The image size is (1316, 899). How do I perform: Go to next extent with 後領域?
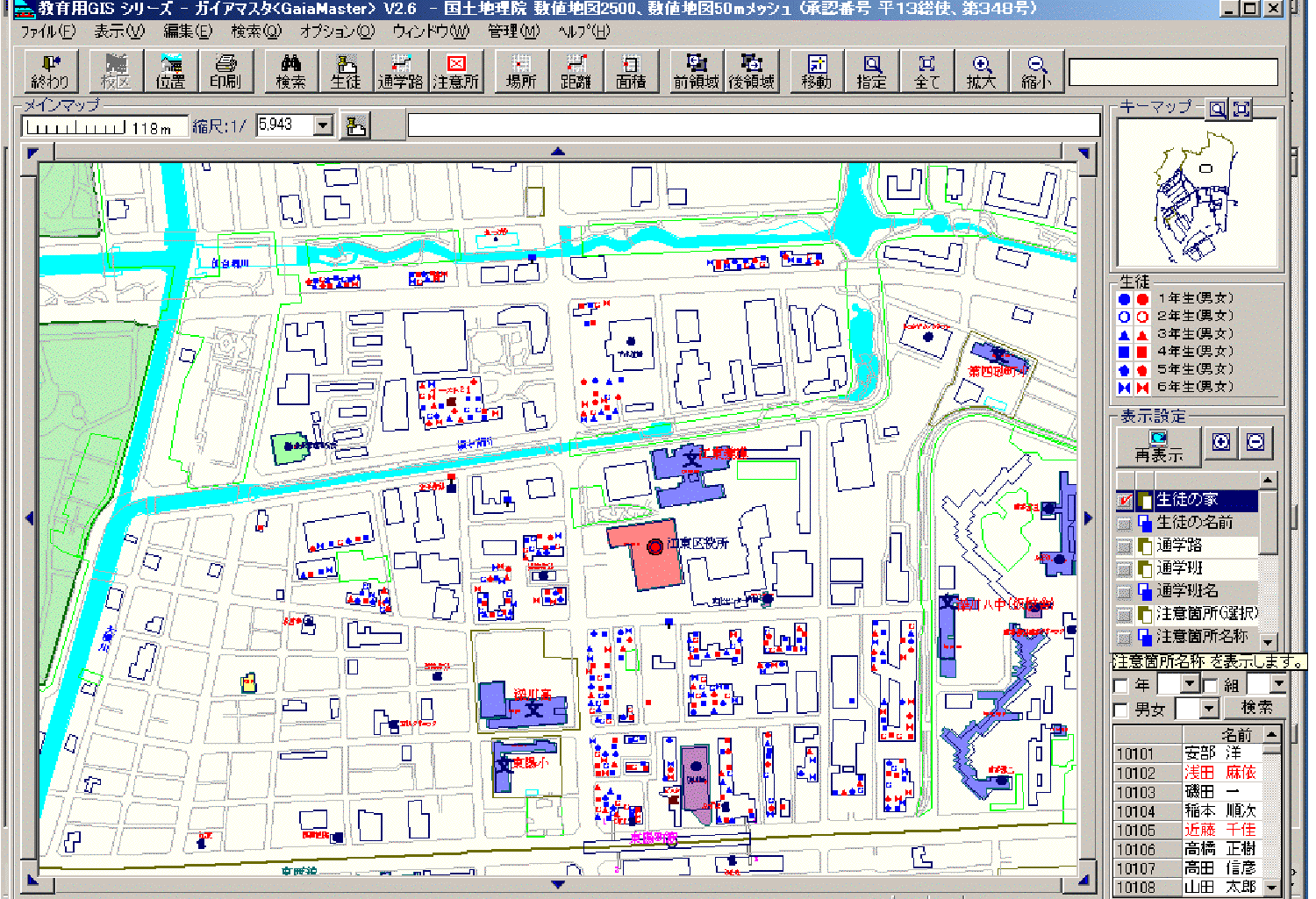[752, 71]
